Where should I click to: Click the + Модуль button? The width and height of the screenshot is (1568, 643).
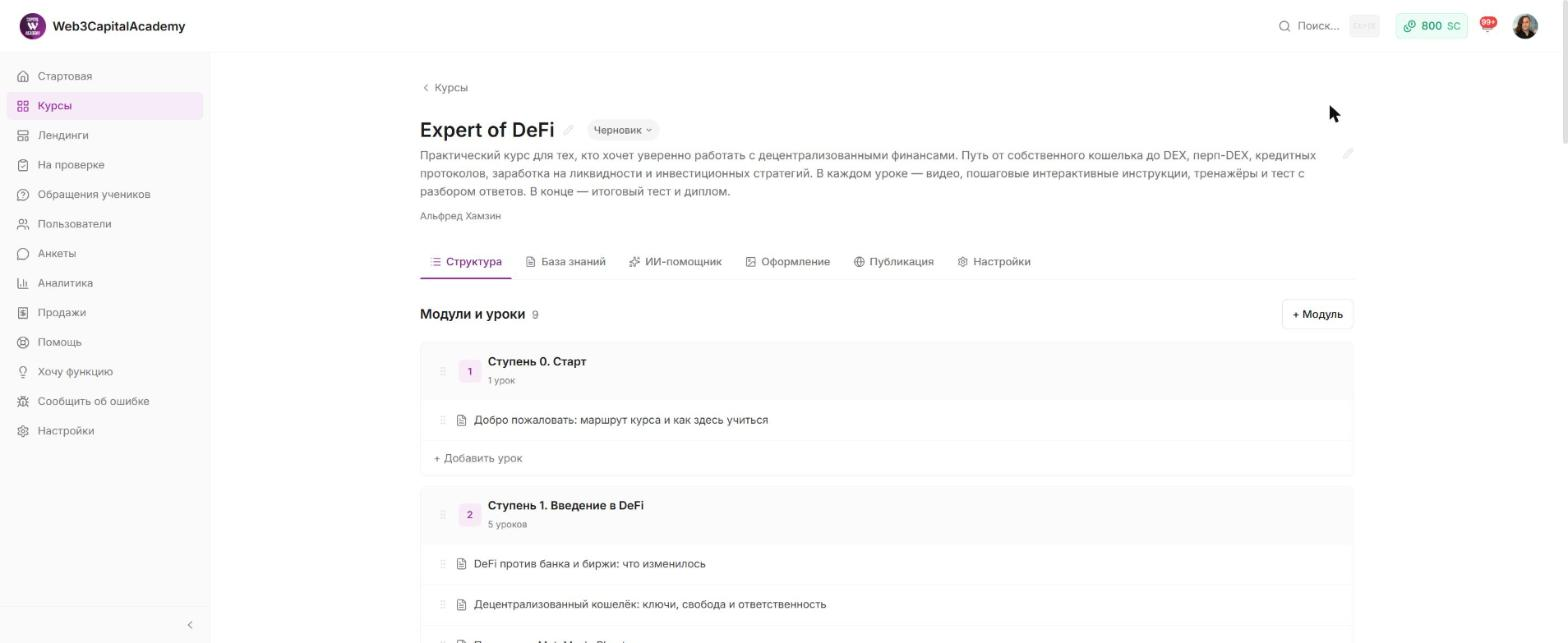1317,314
